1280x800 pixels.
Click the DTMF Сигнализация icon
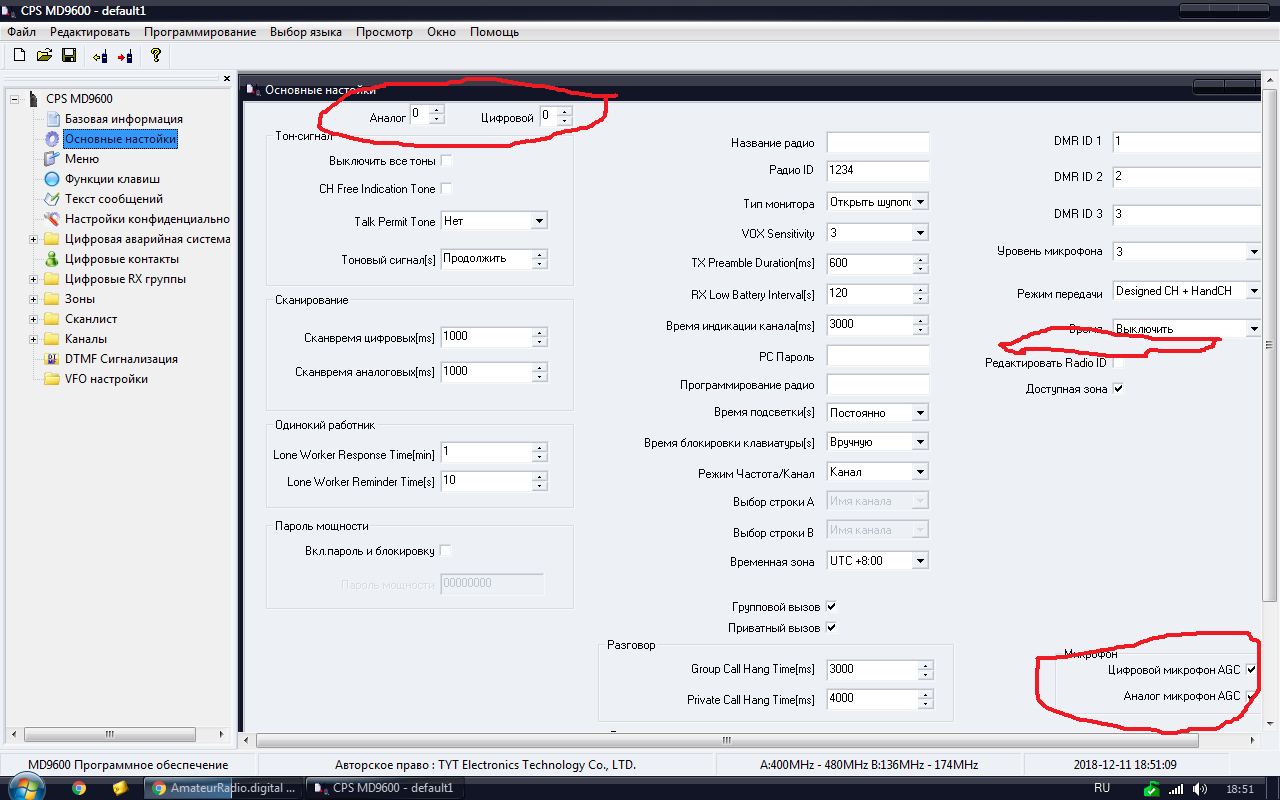tap(53, 359)
